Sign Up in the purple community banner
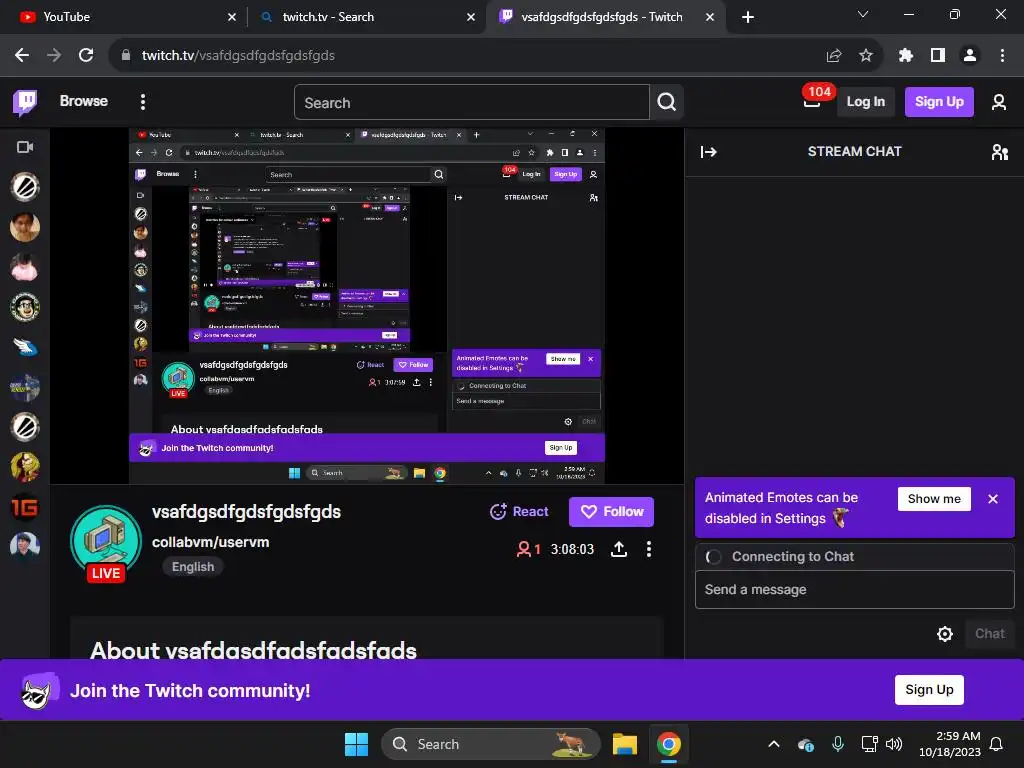 pos(929,690)
